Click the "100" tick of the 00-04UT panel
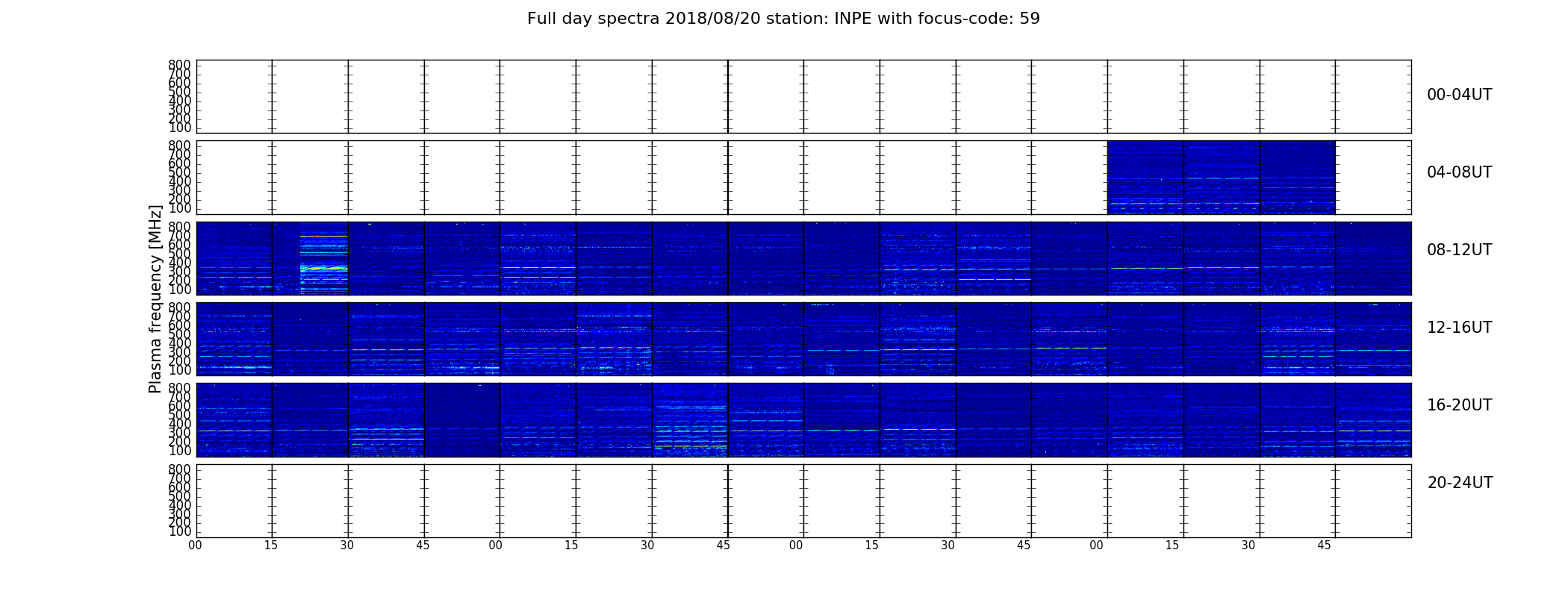Screen dimensions: 1568x597 (x=179, y=128)
